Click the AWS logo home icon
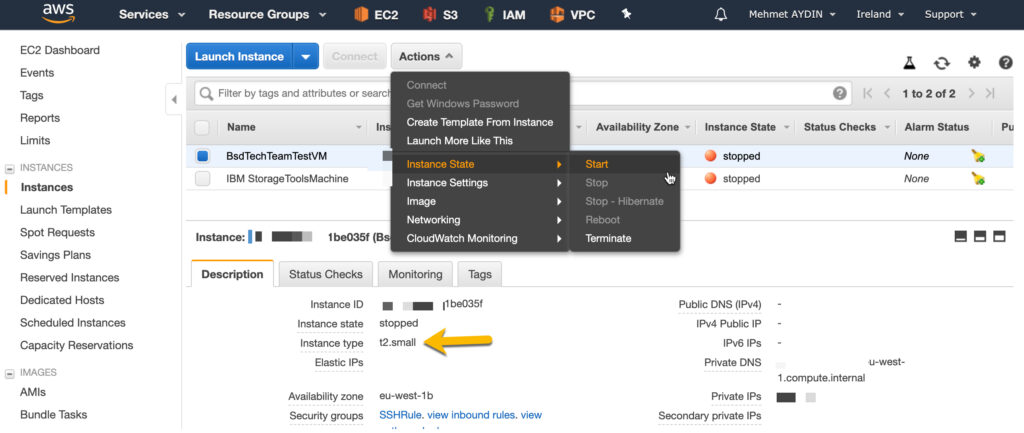The height and width of the screenshot is (433, 1024). 58,13
